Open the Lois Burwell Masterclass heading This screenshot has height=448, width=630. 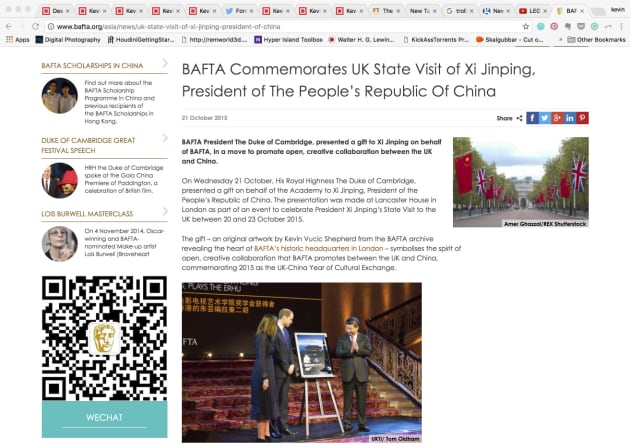point(87,214)
